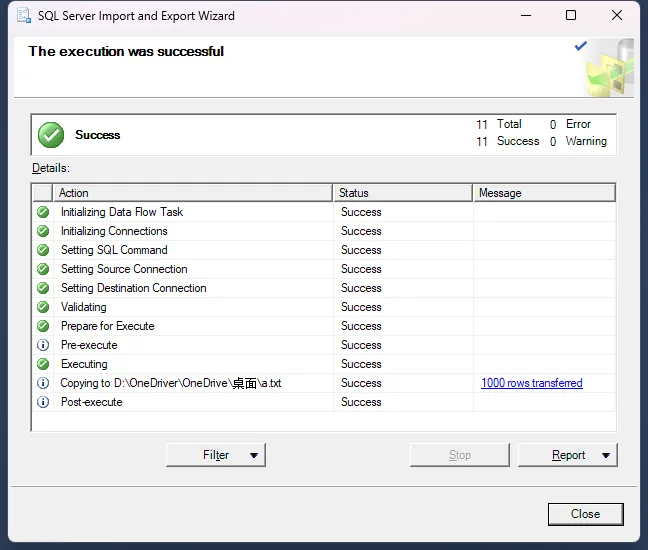Click the wizard icon in the title bar
This screenshot has width=648, height=550.
(23, 16)
